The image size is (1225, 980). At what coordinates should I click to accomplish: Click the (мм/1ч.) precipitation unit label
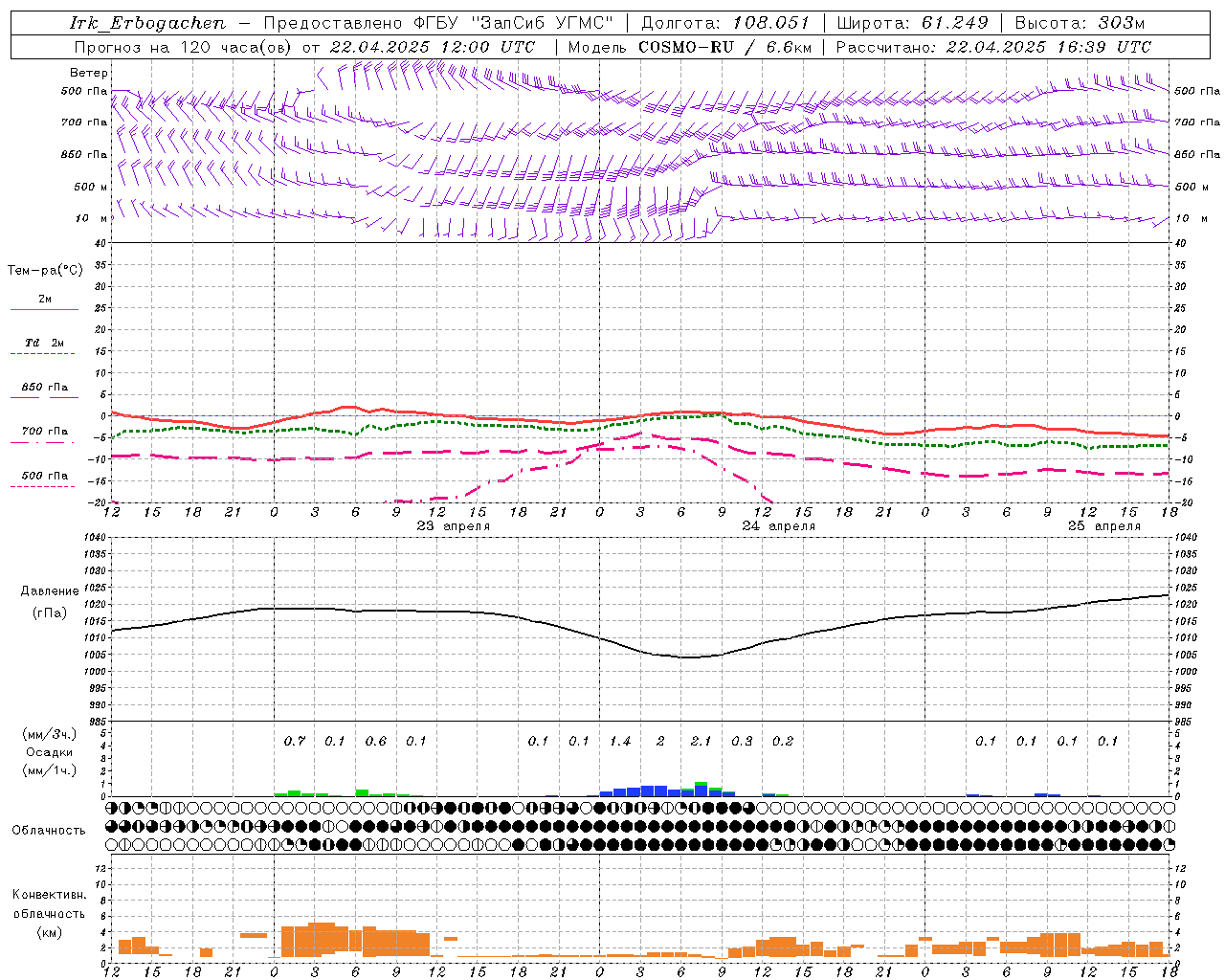click(x=48, y=770)
